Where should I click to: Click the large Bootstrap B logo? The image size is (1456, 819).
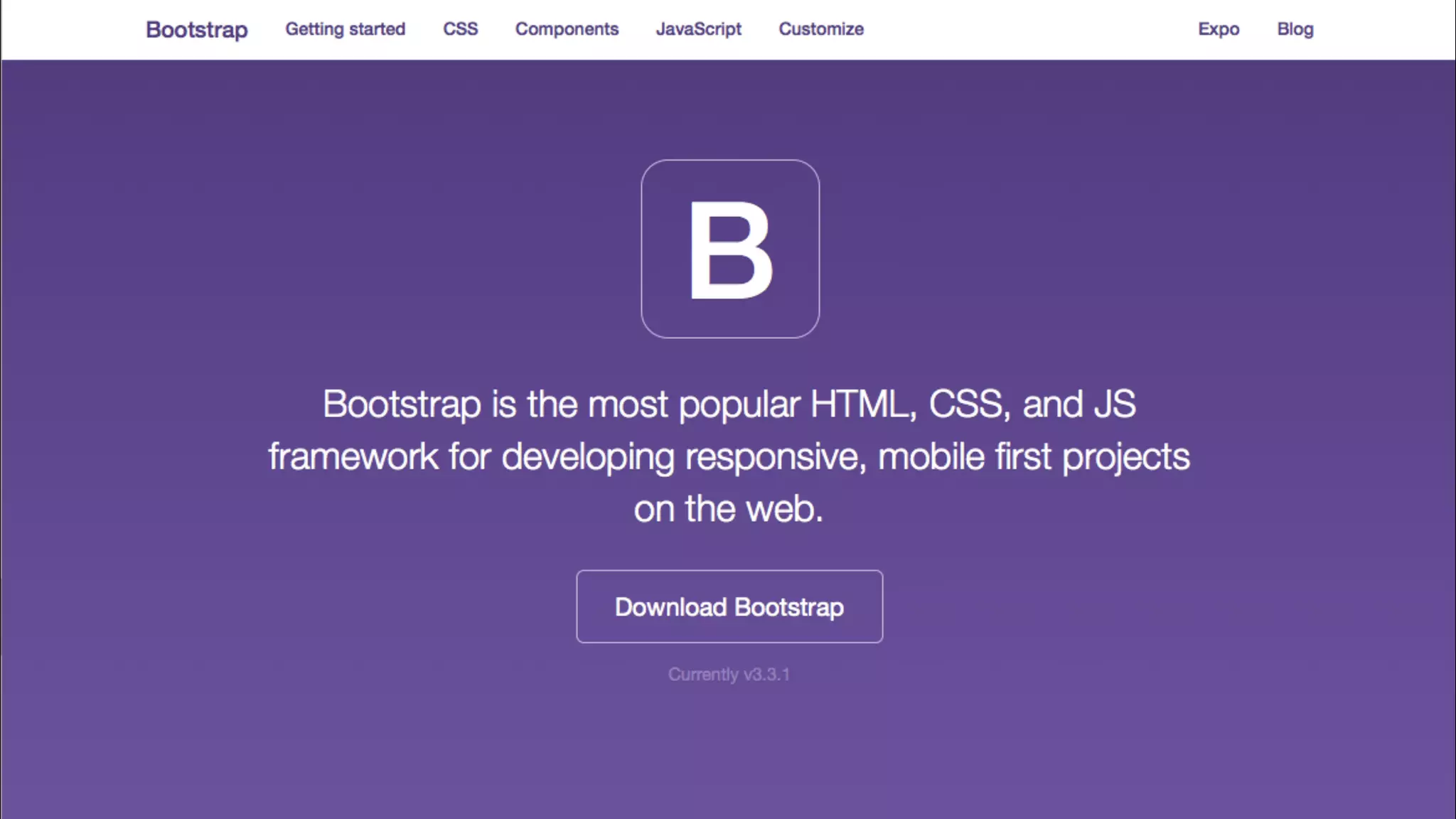click(x=729, y=249)
